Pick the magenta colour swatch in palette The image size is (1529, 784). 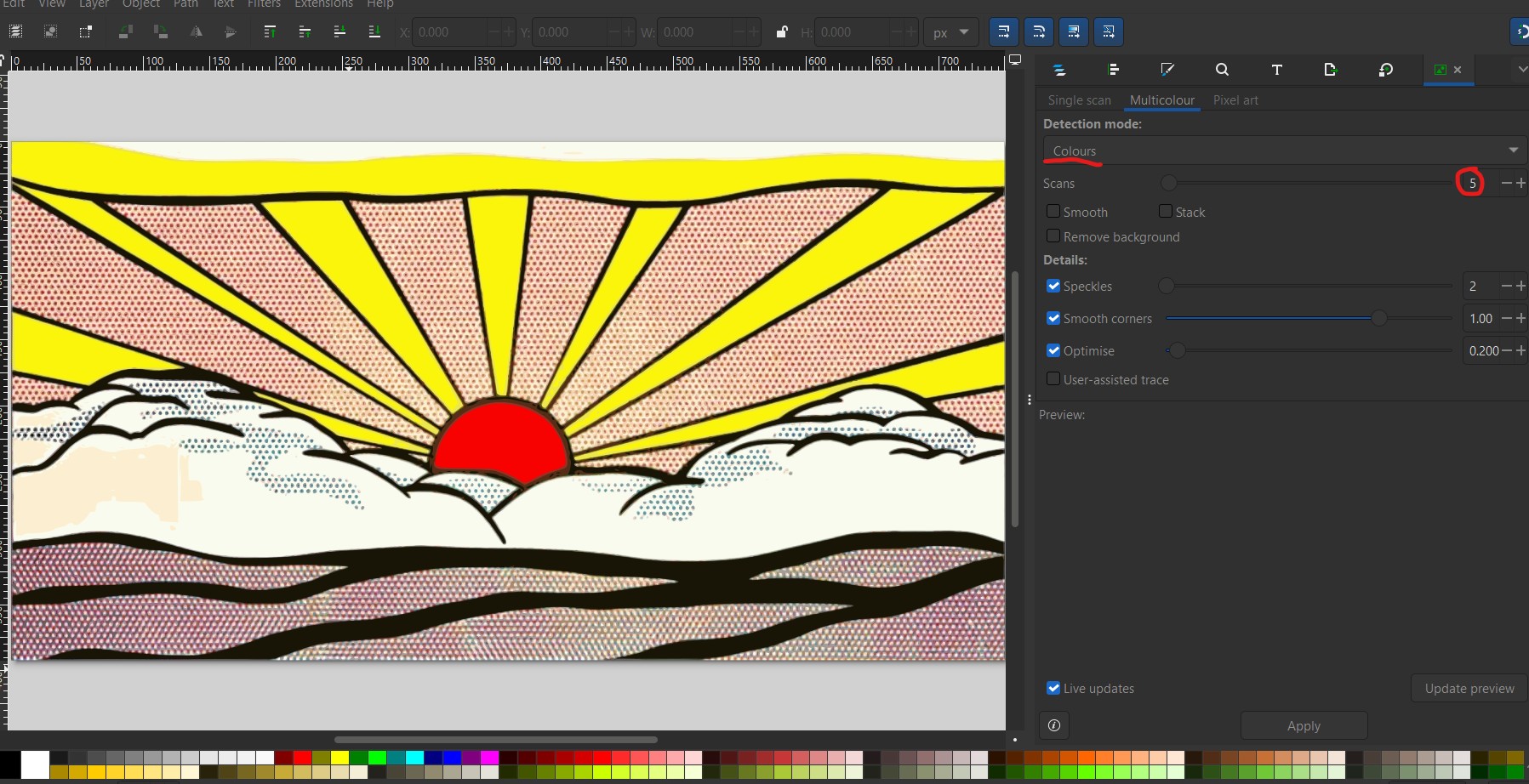489,758
